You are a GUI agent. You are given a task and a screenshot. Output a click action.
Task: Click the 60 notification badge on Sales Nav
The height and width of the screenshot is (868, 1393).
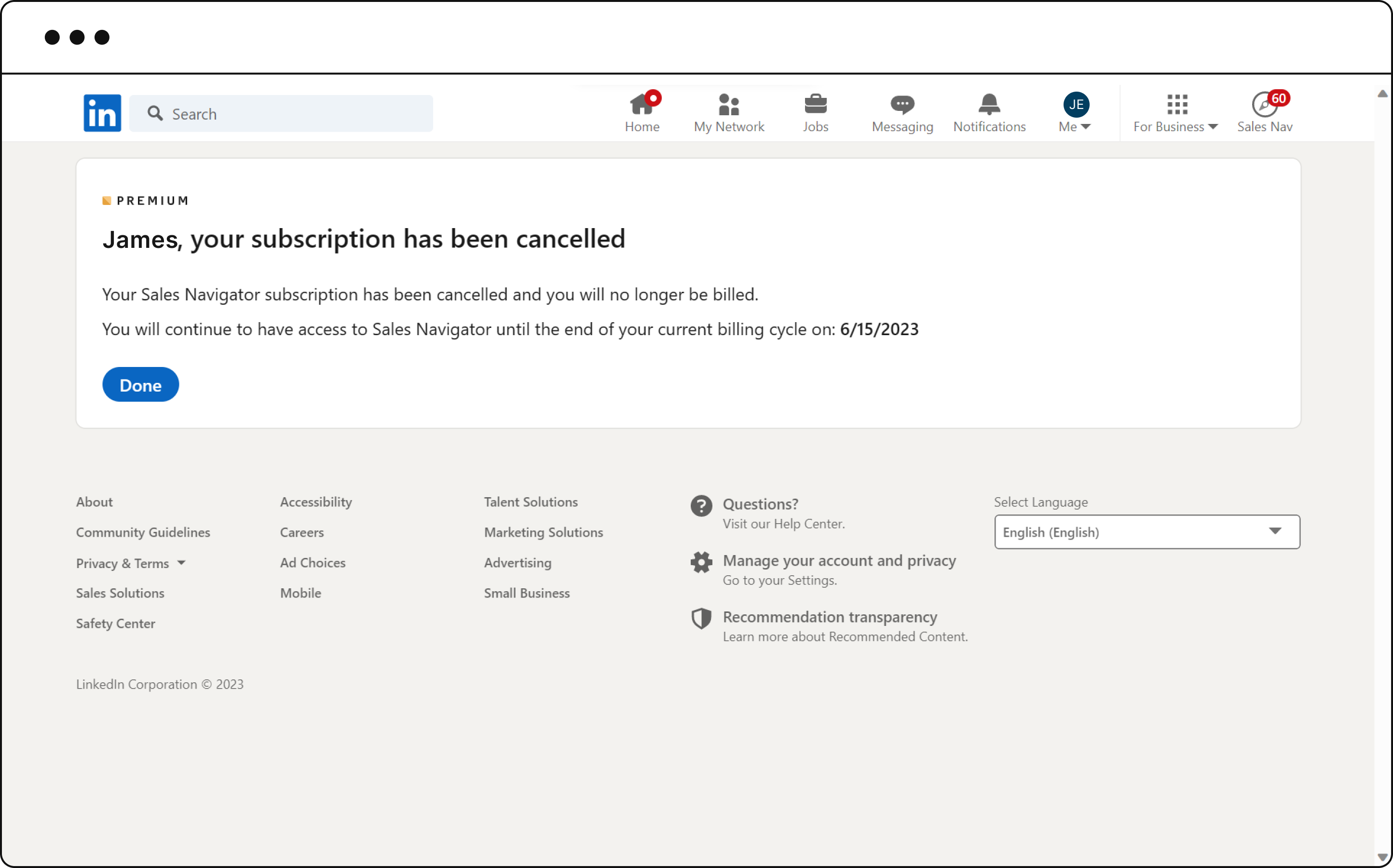click(1278, 98)
